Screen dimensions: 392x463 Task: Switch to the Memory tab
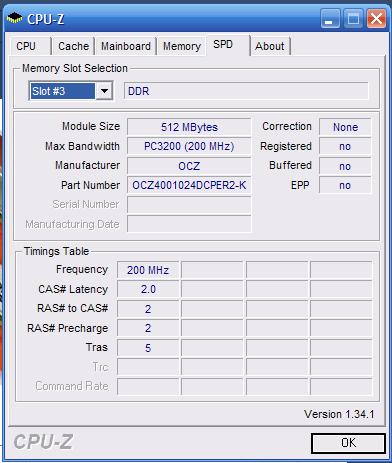[x=182, y=46]
